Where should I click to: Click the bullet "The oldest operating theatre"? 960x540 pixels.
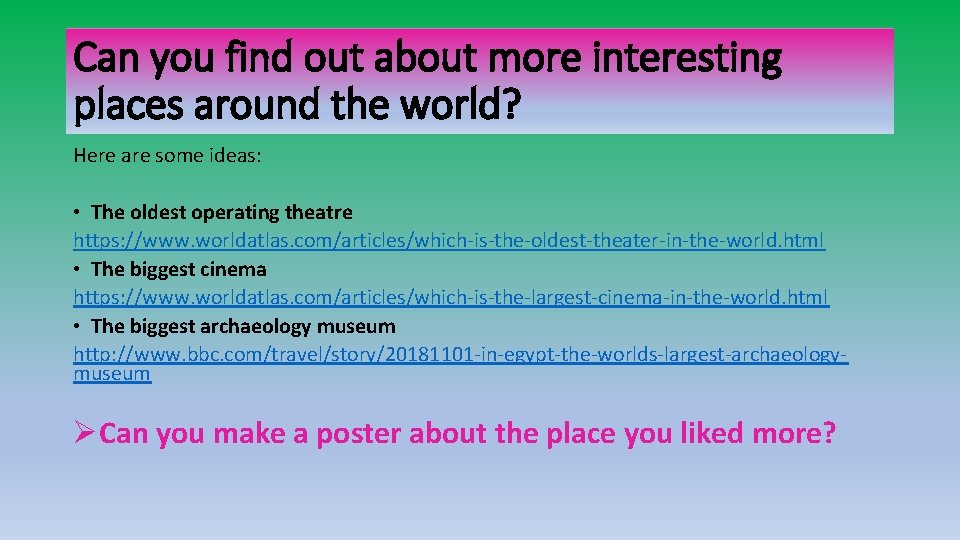point(221,212)
